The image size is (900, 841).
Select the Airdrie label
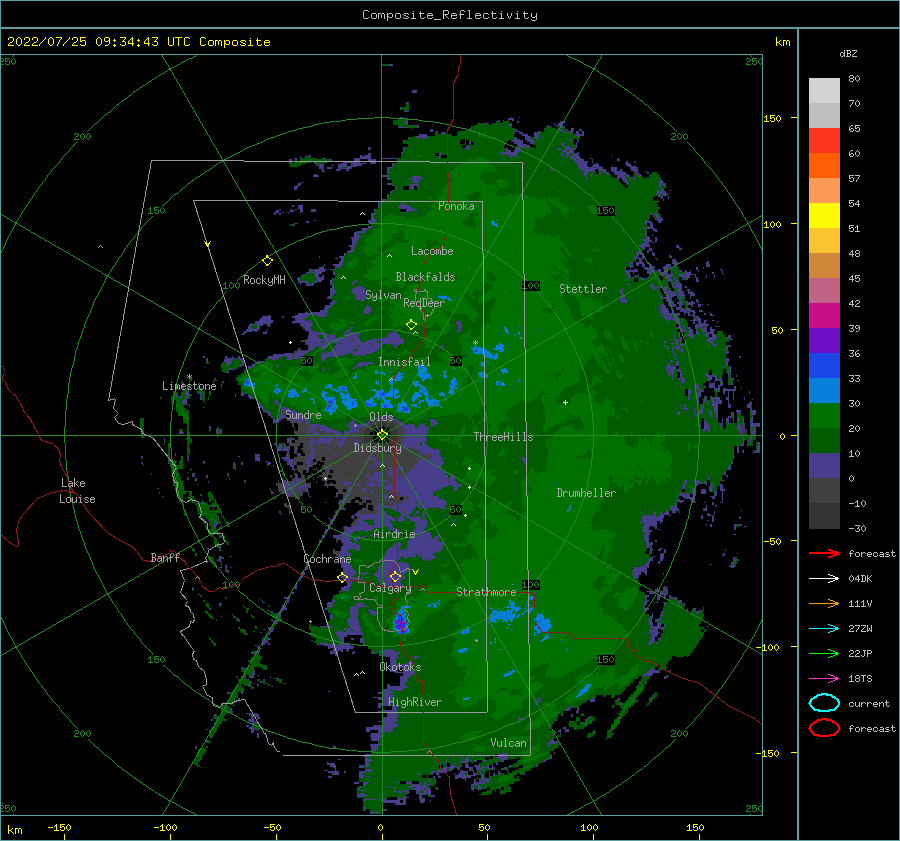[x=394, y=534]
